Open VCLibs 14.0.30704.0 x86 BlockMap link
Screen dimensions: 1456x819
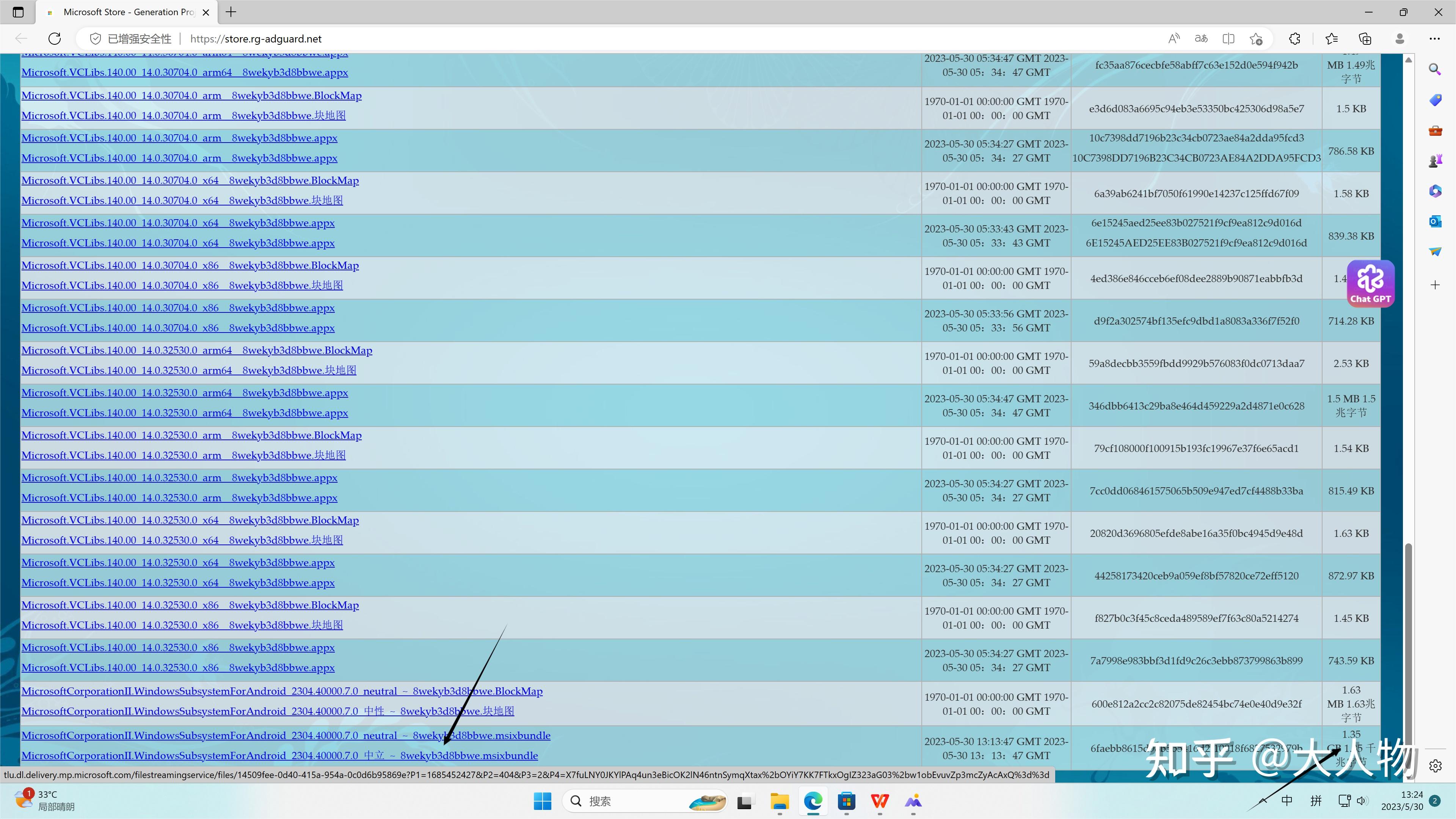click(190, 265)
